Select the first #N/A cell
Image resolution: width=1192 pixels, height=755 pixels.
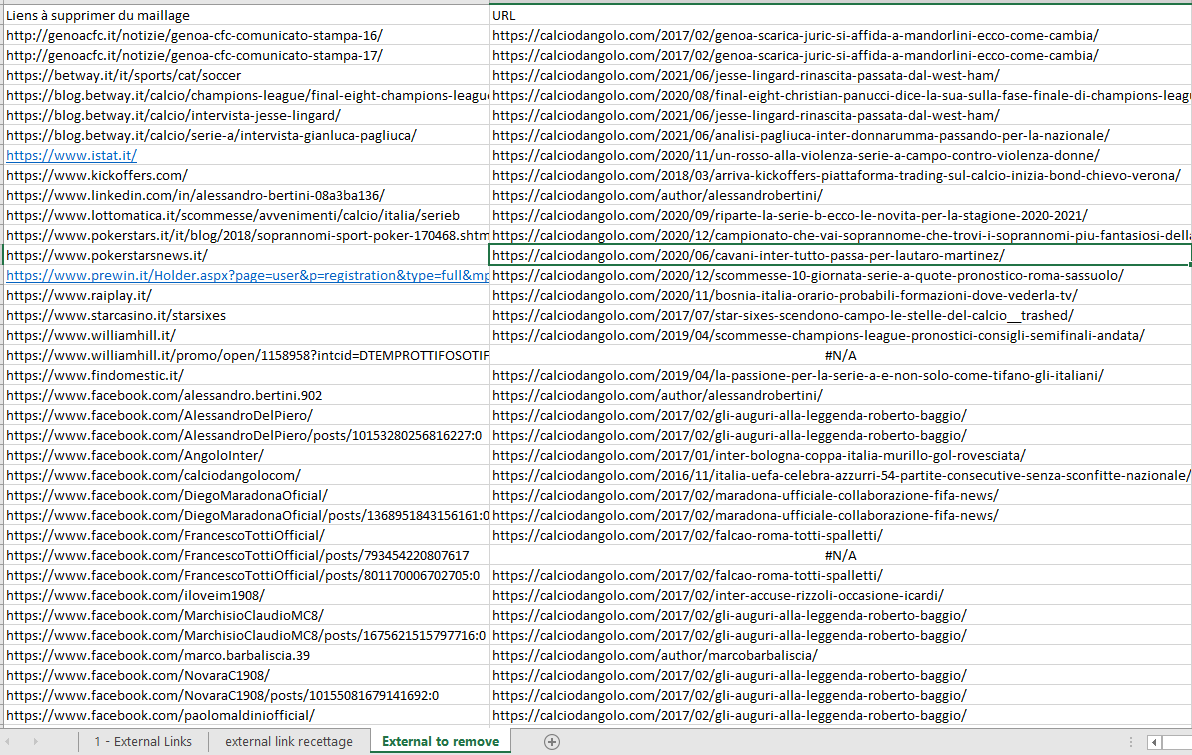point(840,355)
